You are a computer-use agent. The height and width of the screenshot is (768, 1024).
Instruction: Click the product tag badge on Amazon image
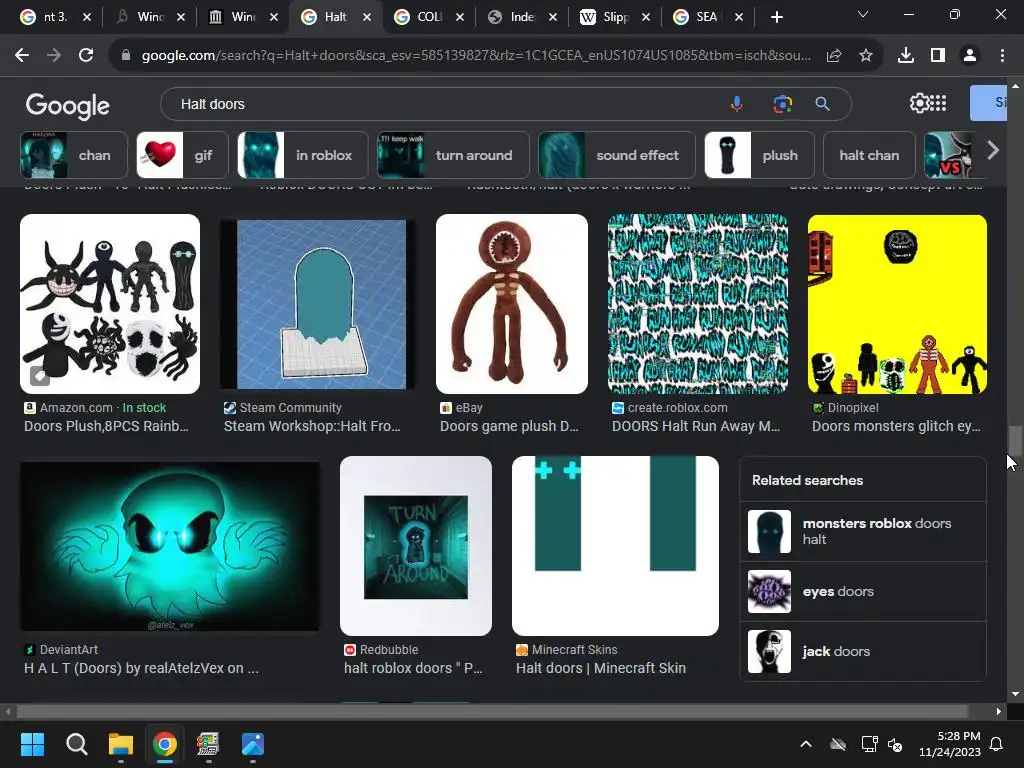(x=40, y=376)
